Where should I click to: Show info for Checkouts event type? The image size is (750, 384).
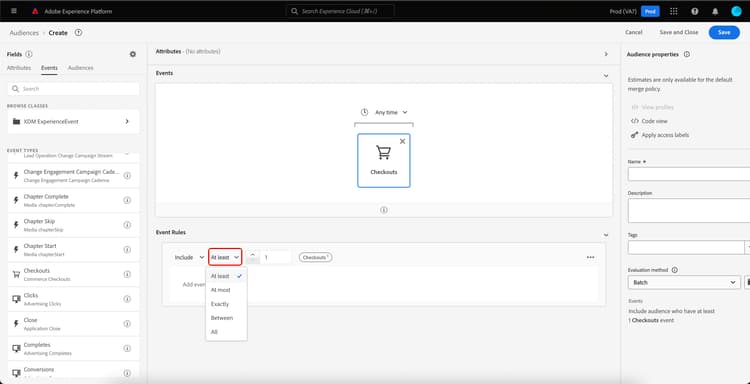coord(127,274)
